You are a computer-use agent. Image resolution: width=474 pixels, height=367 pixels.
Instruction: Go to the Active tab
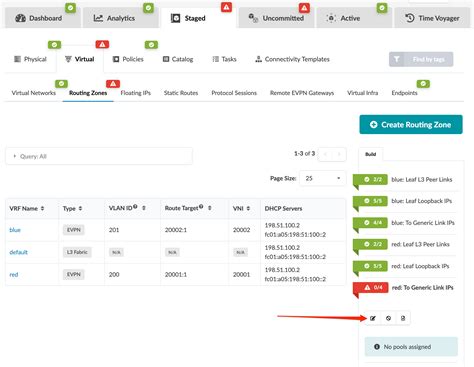pyautogui.click(x=354, y=18)
